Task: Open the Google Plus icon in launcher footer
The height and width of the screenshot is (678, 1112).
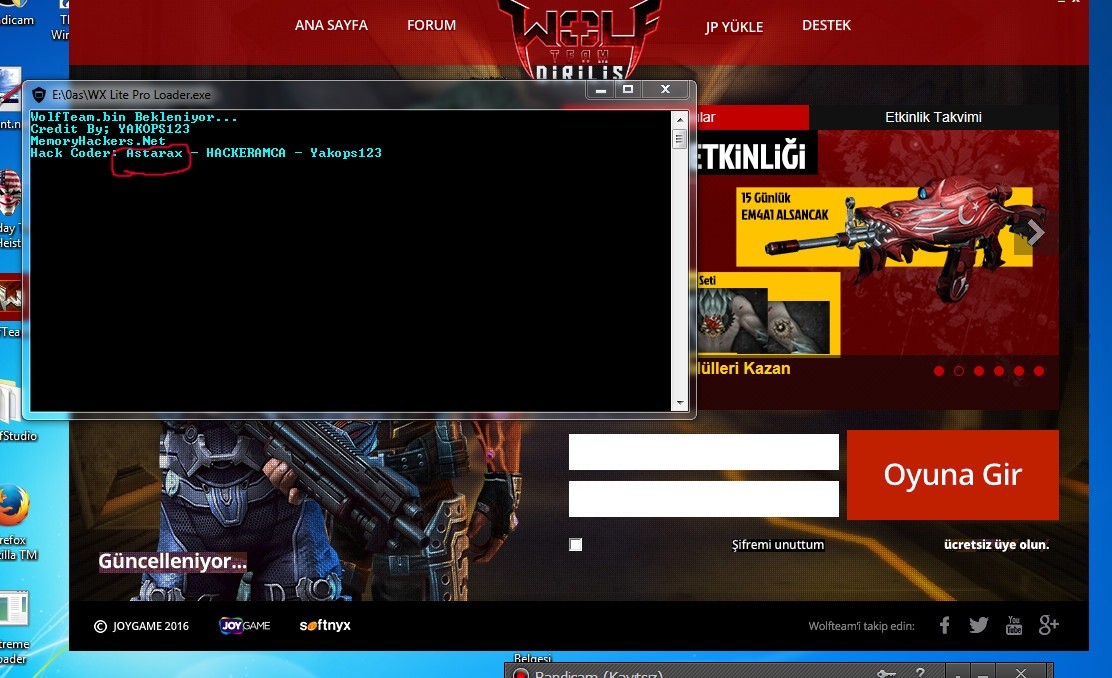Action: click(x=1048, y=625)
